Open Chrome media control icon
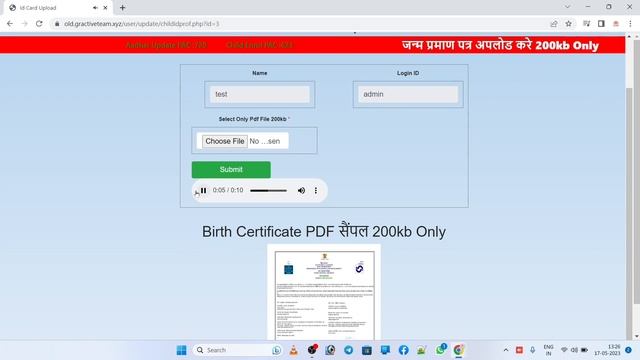Image resolution: width=640 pixels, height=360 pixels. tap(587, 24)
